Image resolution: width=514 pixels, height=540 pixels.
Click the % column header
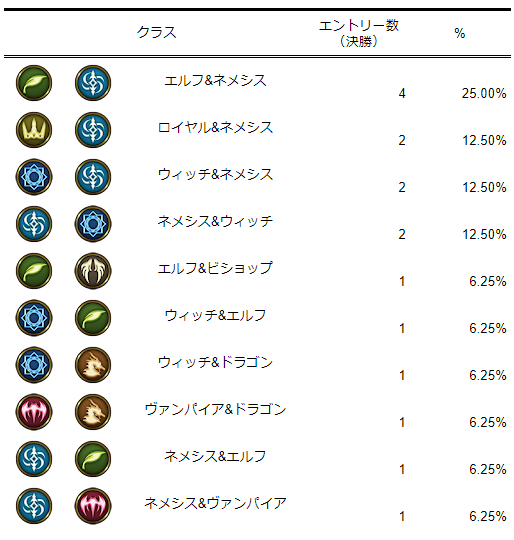[460, 33]
